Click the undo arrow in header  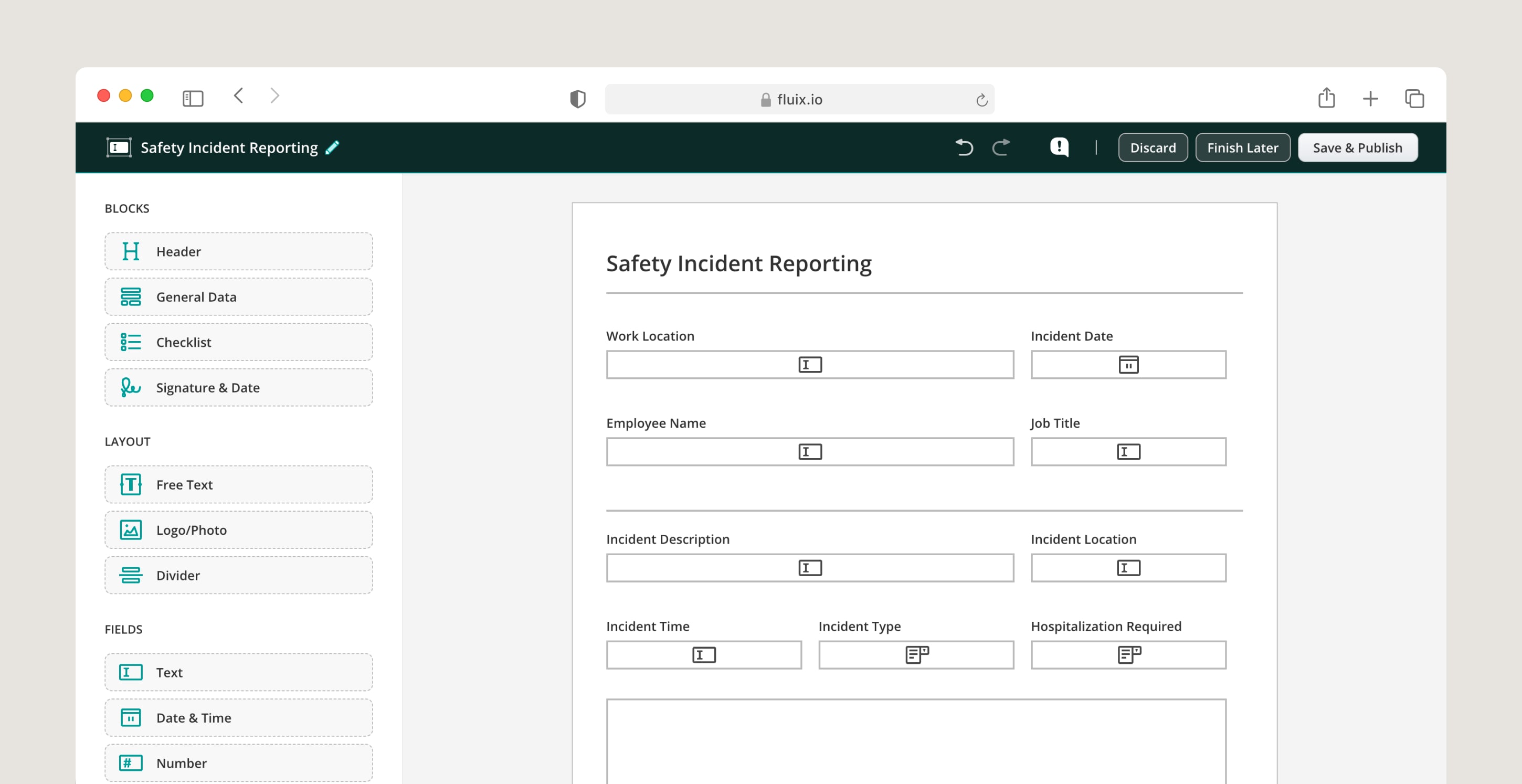964,147
